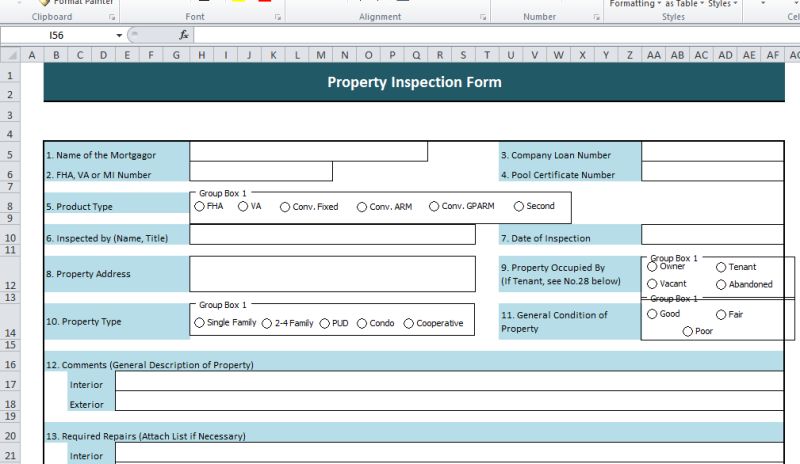Click the '13. Required Repairs' heading

pos(145,436)
